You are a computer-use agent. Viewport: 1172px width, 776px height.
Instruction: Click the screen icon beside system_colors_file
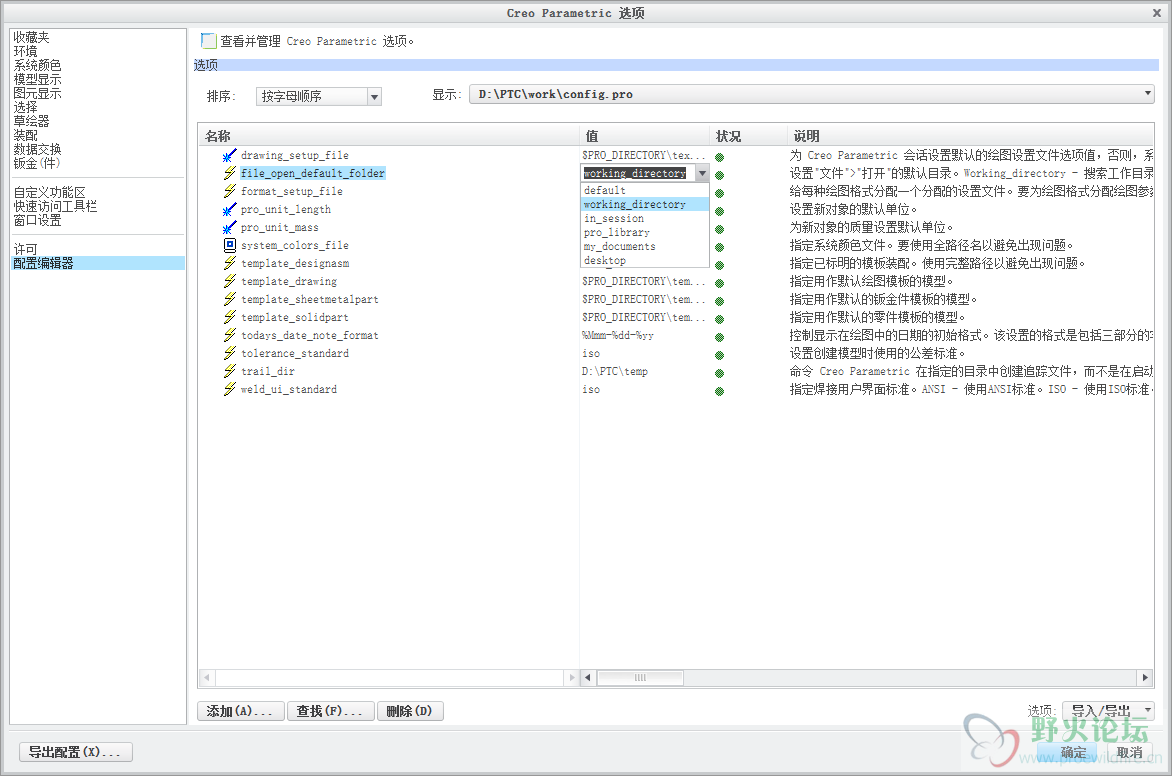pyautogui.click(x=229, y=245)
